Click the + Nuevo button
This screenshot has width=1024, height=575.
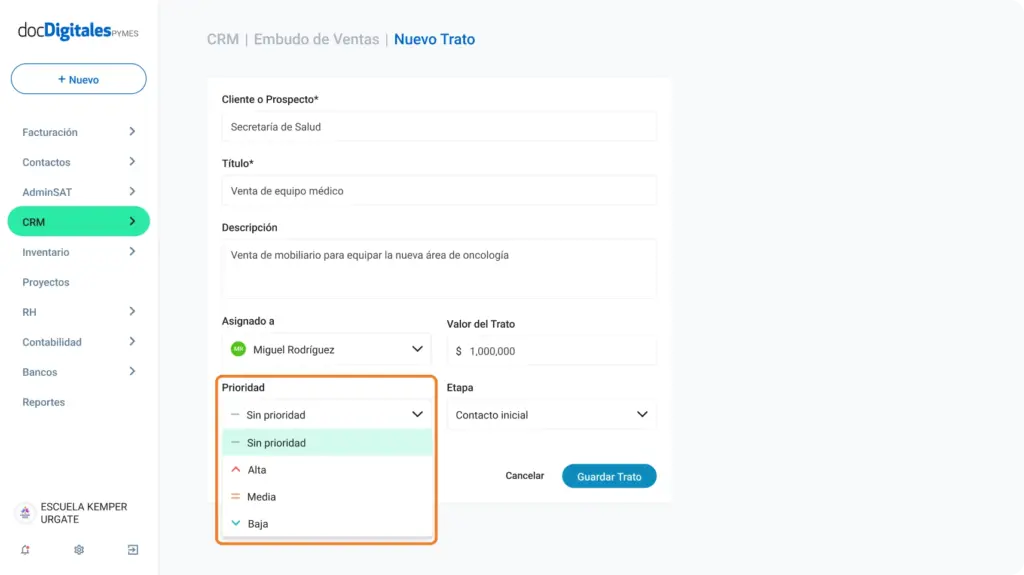[x=78, y=79]
